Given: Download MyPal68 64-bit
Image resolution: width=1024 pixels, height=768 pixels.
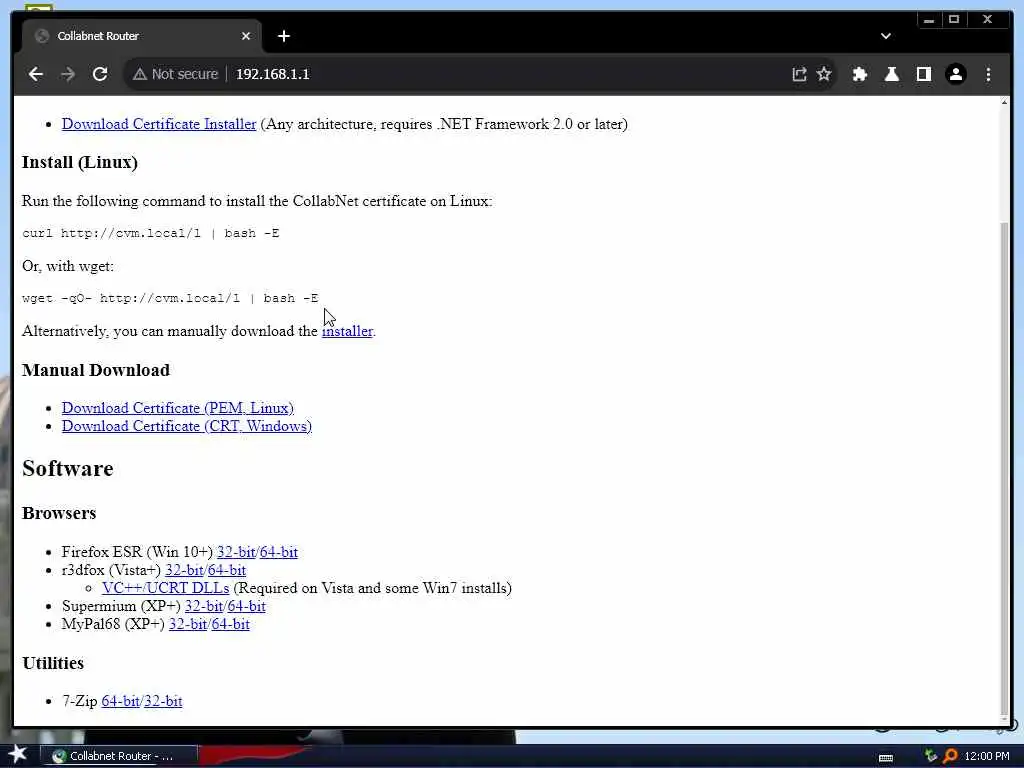Looking at the screenshot, I should pos(231,624).
